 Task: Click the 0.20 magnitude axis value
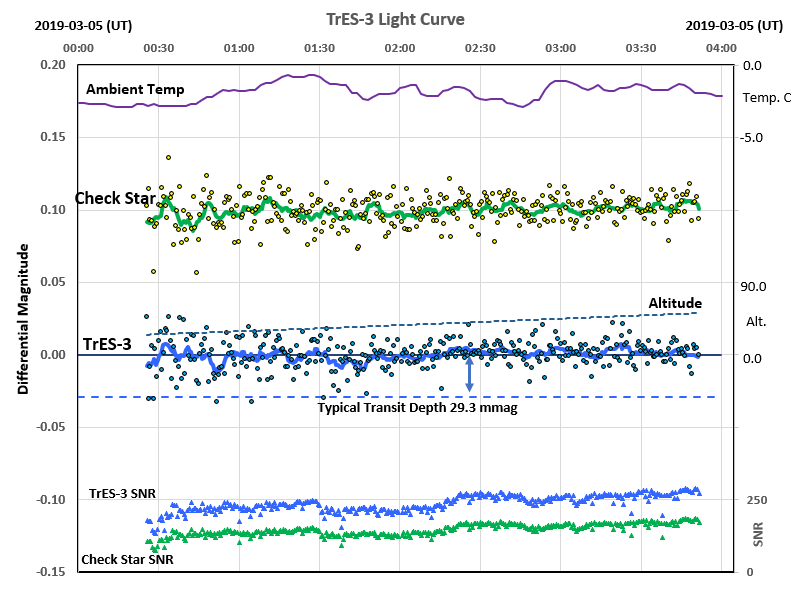pyautogui.click(x=53, y=65)
